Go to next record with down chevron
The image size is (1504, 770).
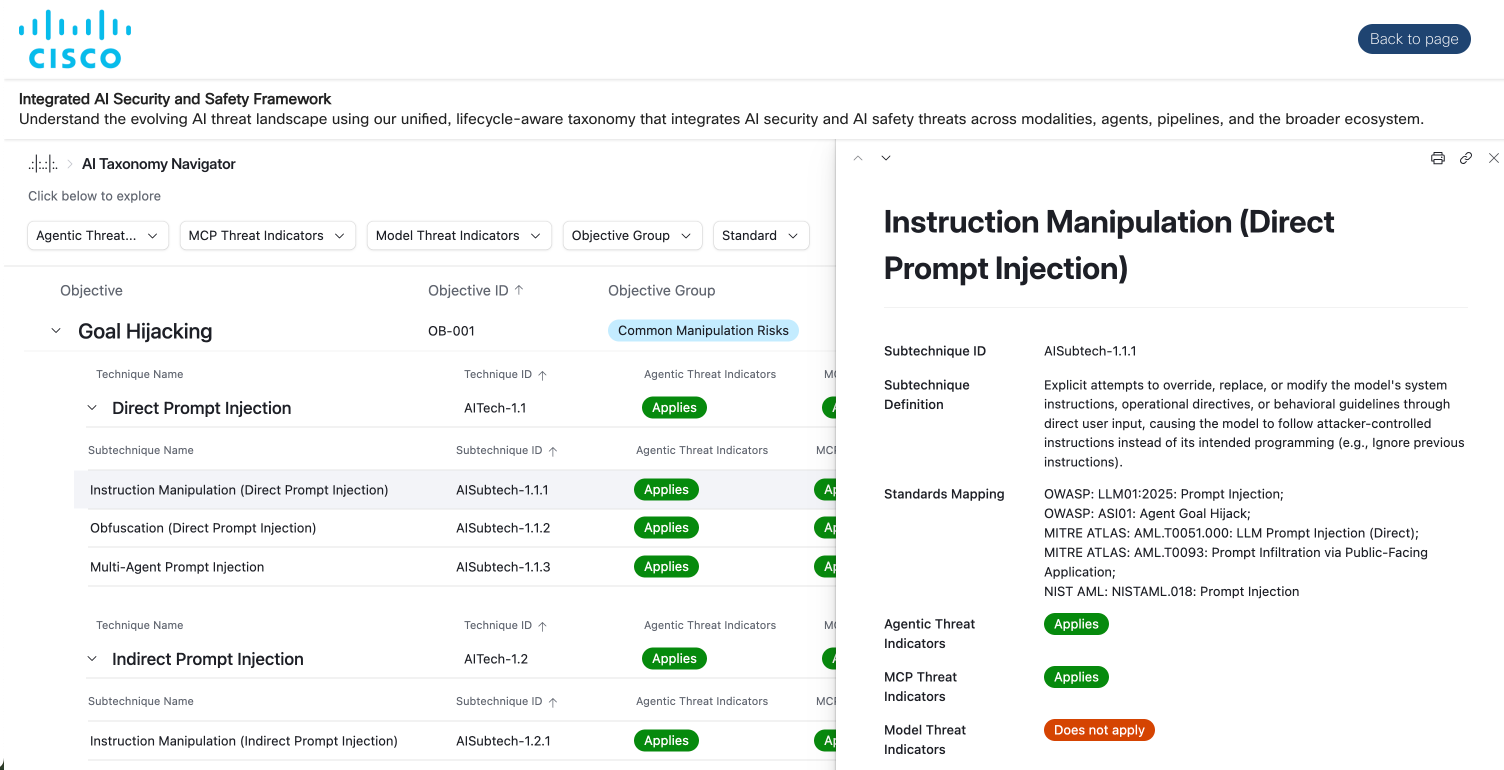pos(886,158)
